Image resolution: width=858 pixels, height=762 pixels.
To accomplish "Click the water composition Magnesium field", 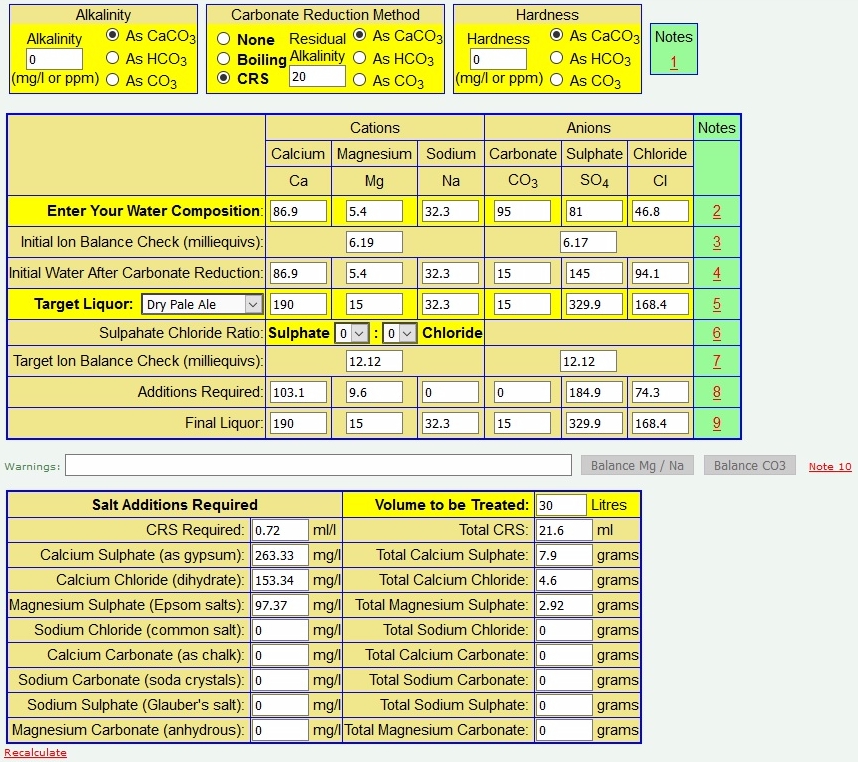I will coord(374,211).
